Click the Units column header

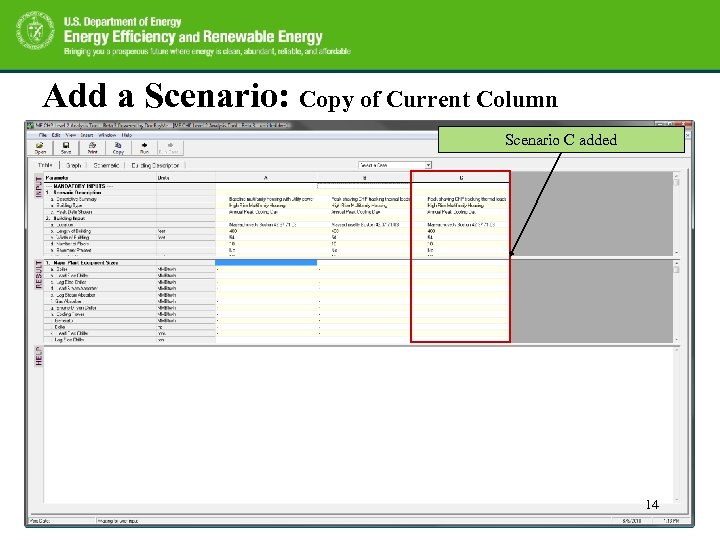(186, 178)
